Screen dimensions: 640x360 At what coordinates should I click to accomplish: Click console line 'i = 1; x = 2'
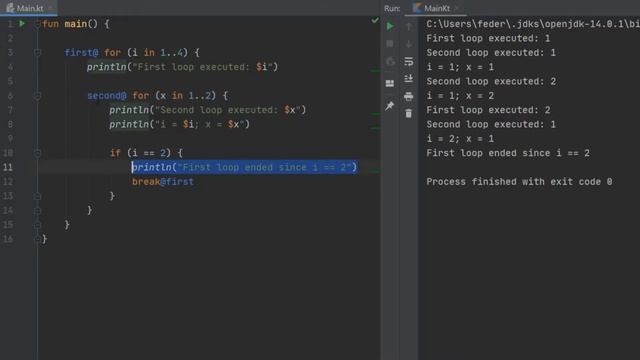460,96
